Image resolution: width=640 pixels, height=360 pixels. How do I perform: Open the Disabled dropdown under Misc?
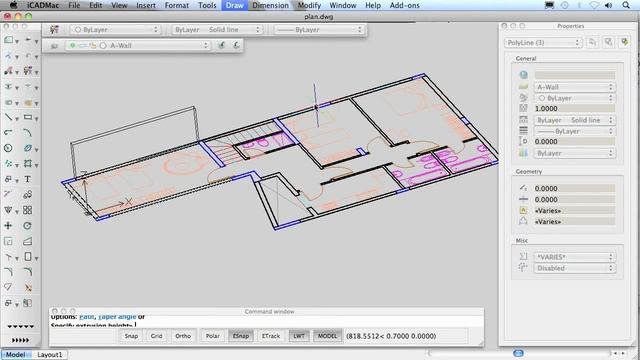(574, 268)
